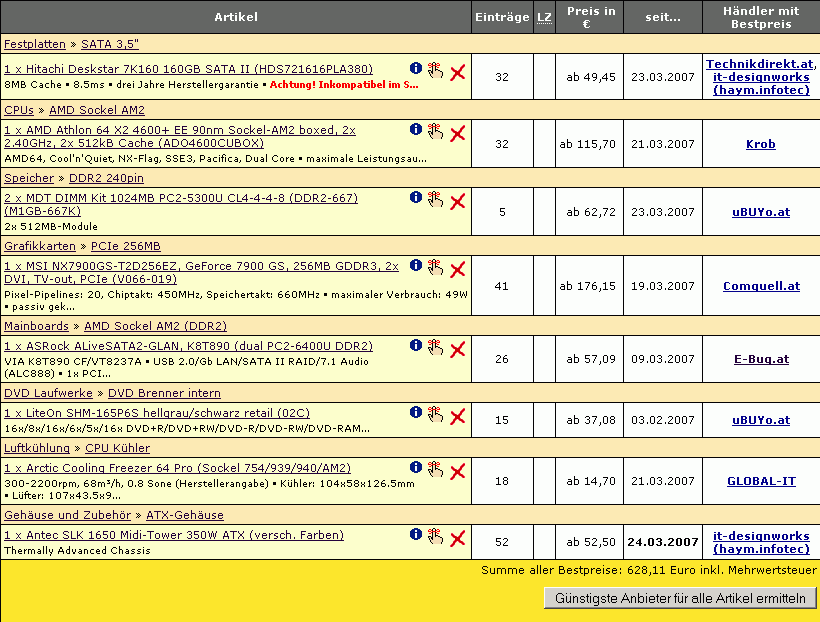Go to the Grafikkarten category
The image size is (820, 622).
pos(40,246)
